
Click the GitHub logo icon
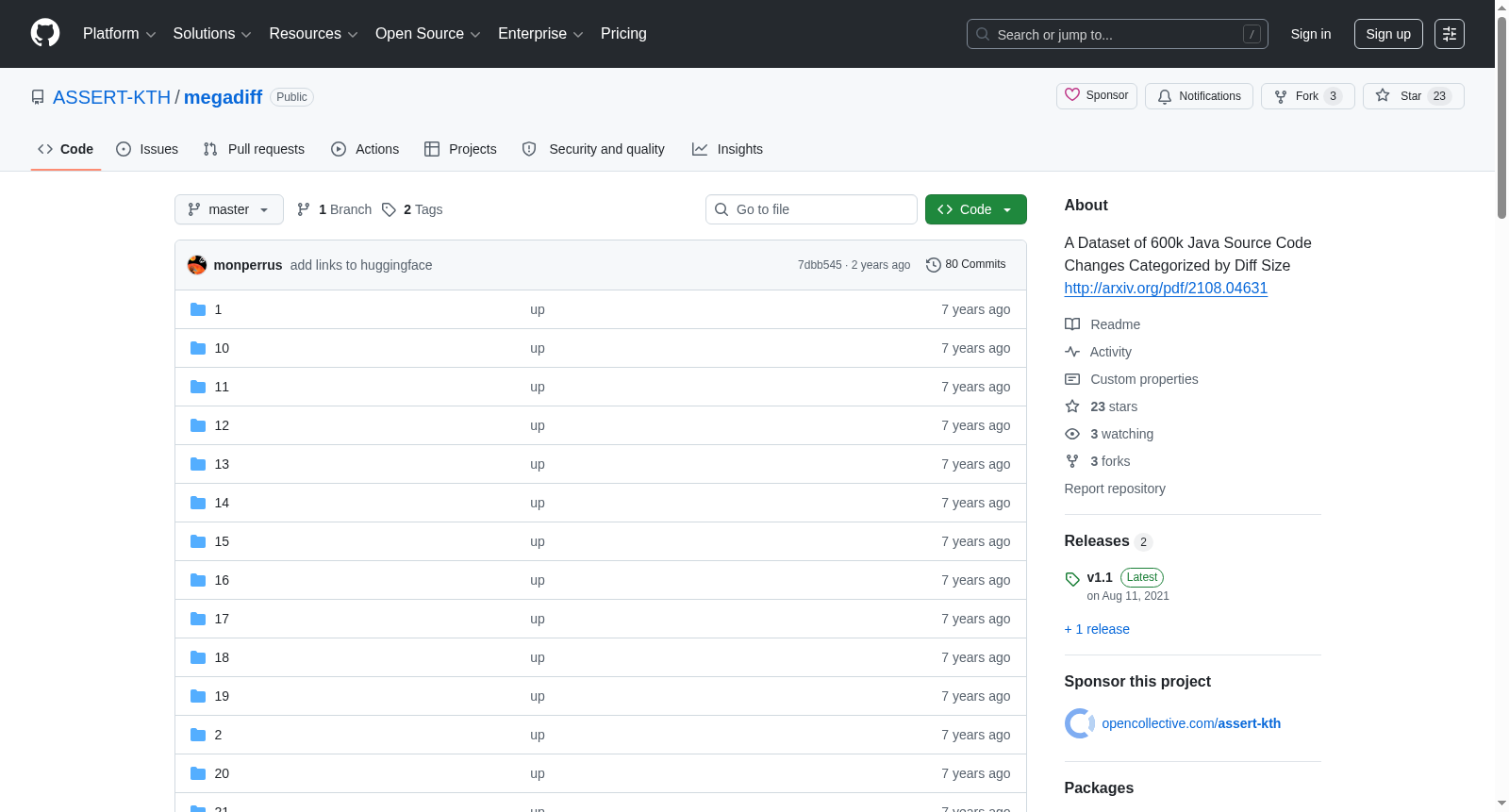coord(45,33)
